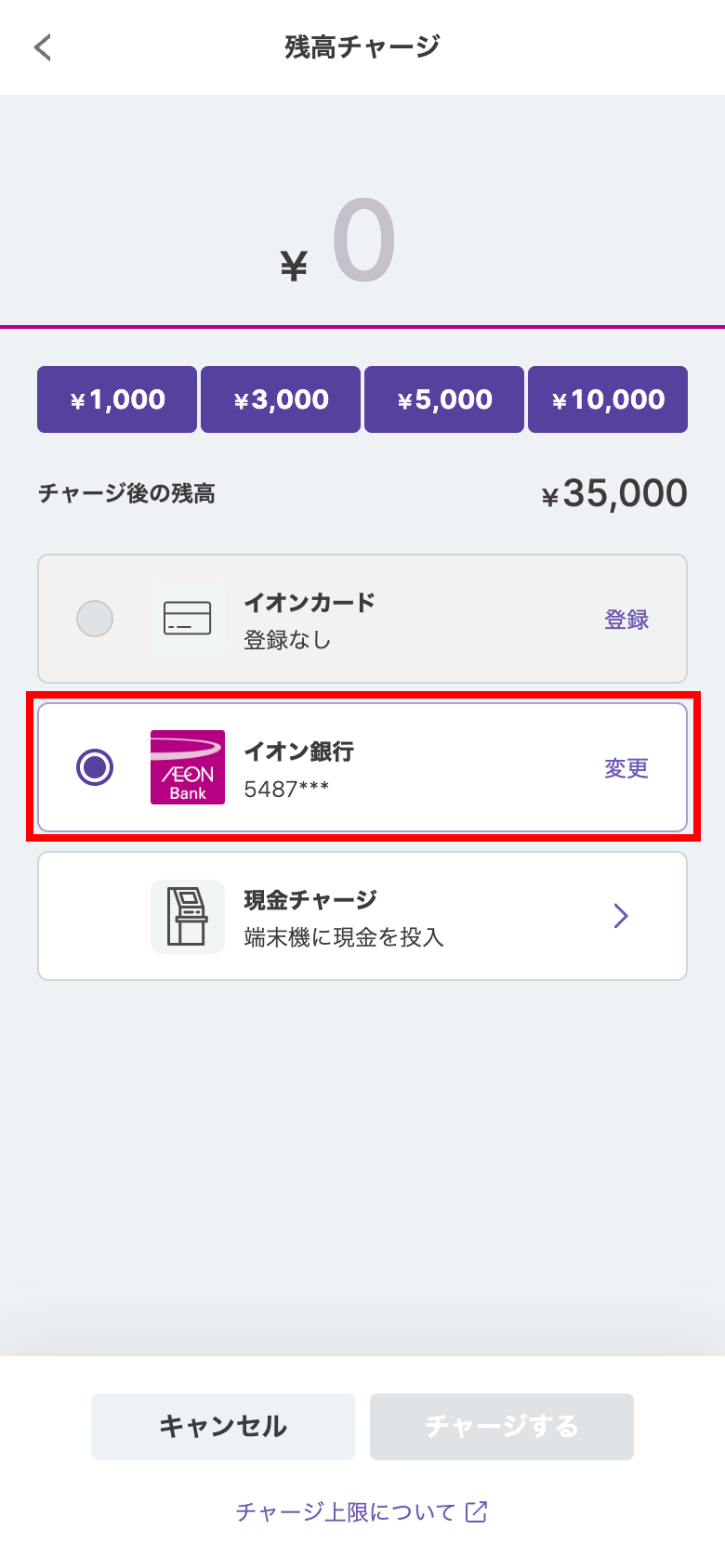Tap the charge amount field showing 0

coord(364,242)
